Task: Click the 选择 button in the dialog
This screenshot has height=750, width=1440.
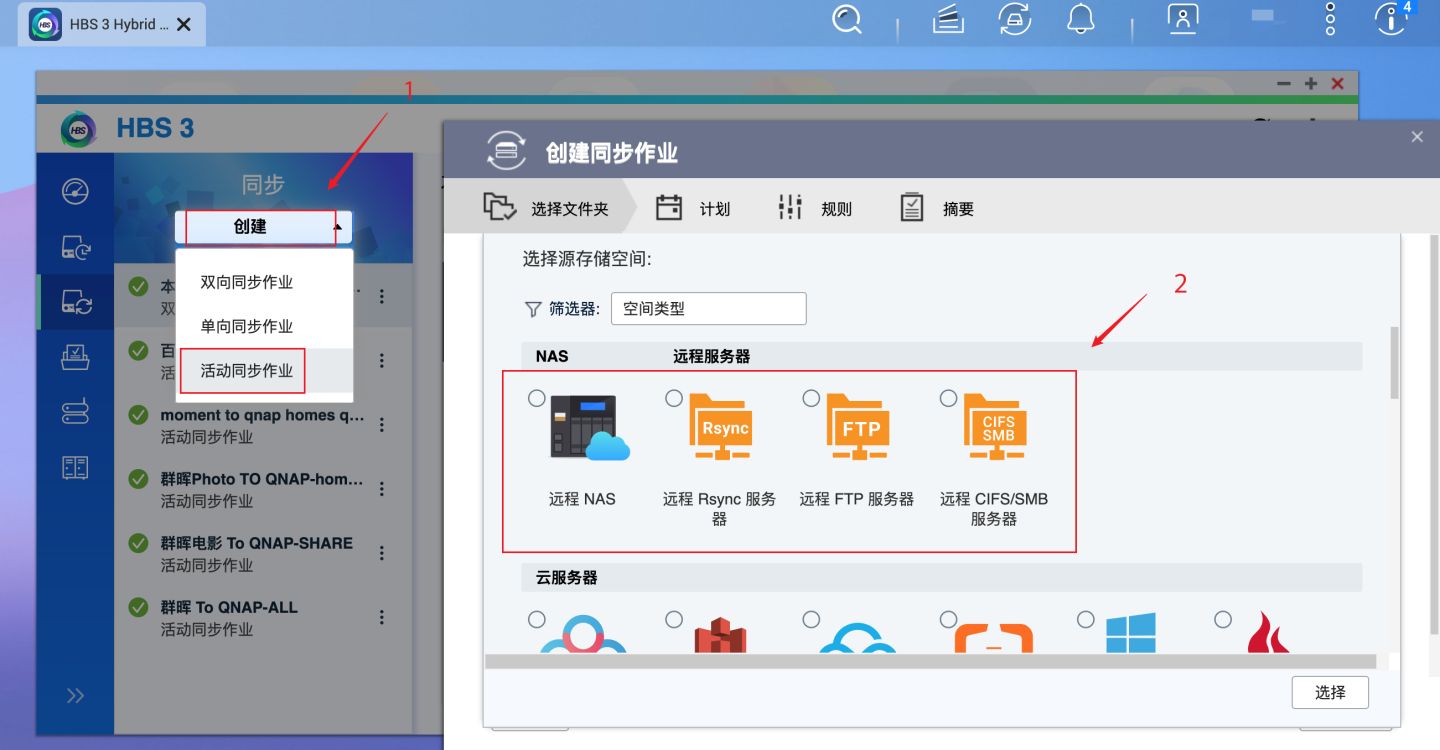Action: 1330,692
